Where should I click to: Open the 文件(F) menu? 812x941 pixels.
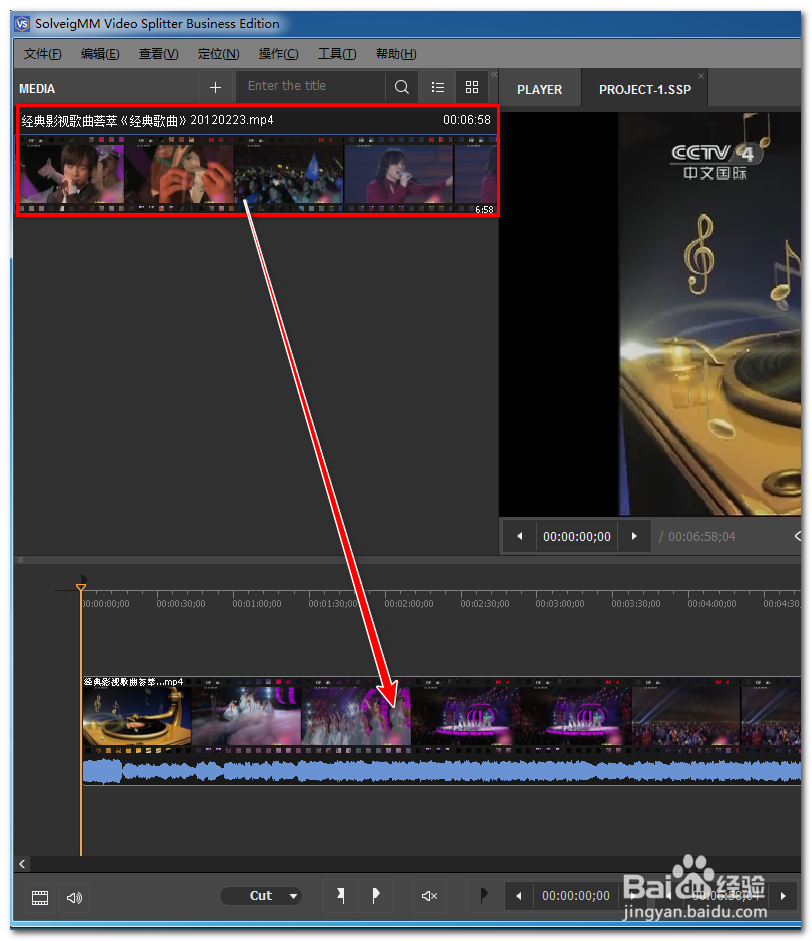[x=42, y=54]
